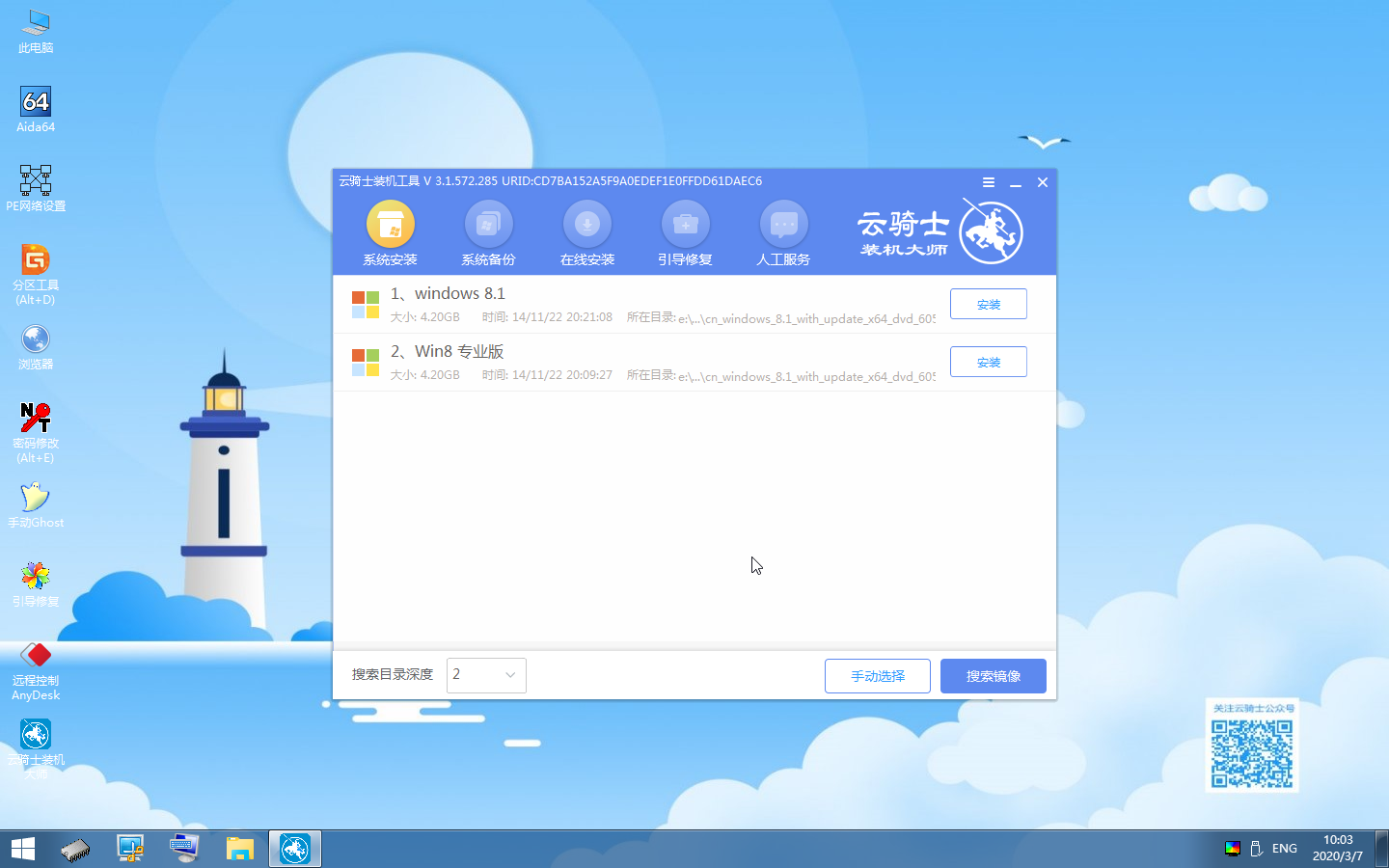Select the '2、Win8 专业版' title text

[x=448, y=351]
